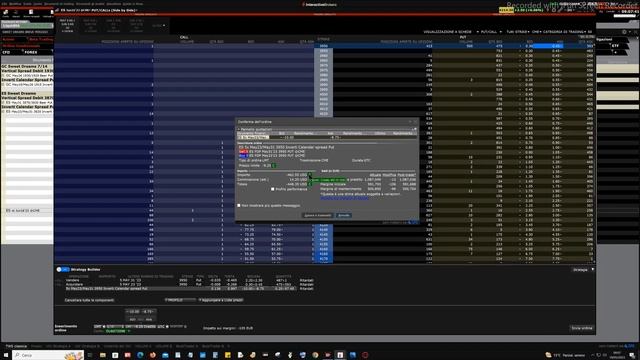The image size is (640, 360).
Task: Click the 'Aggiungere a Liste preghi' button
Action: click(221, 300)
